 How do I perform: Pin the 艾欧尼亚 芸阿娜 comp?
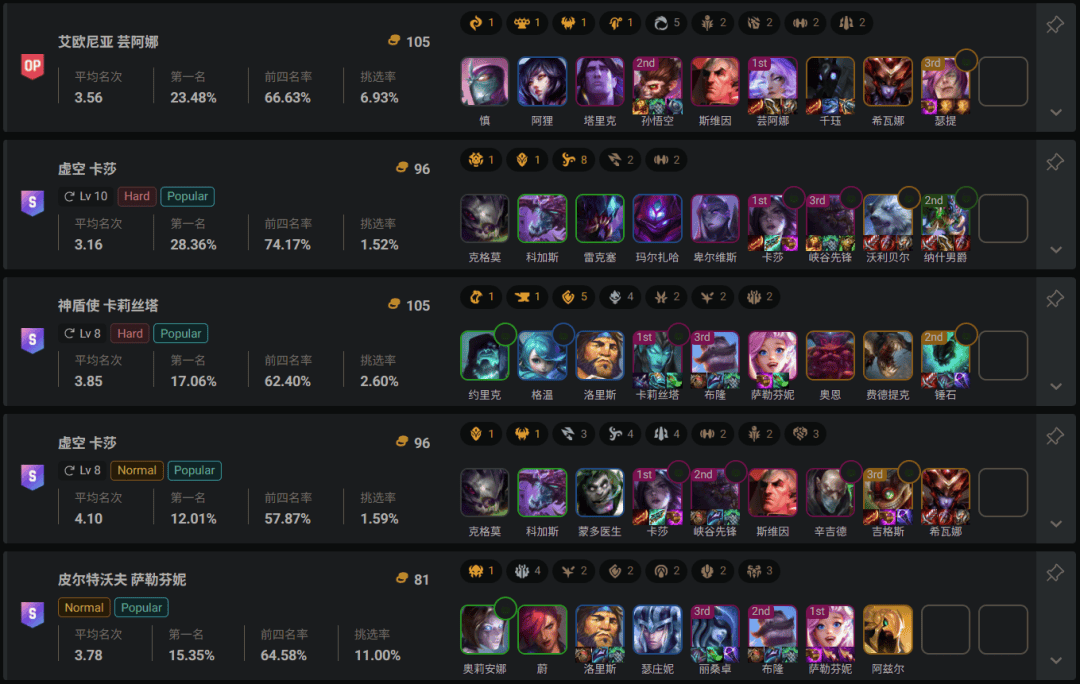point(1054,25)
